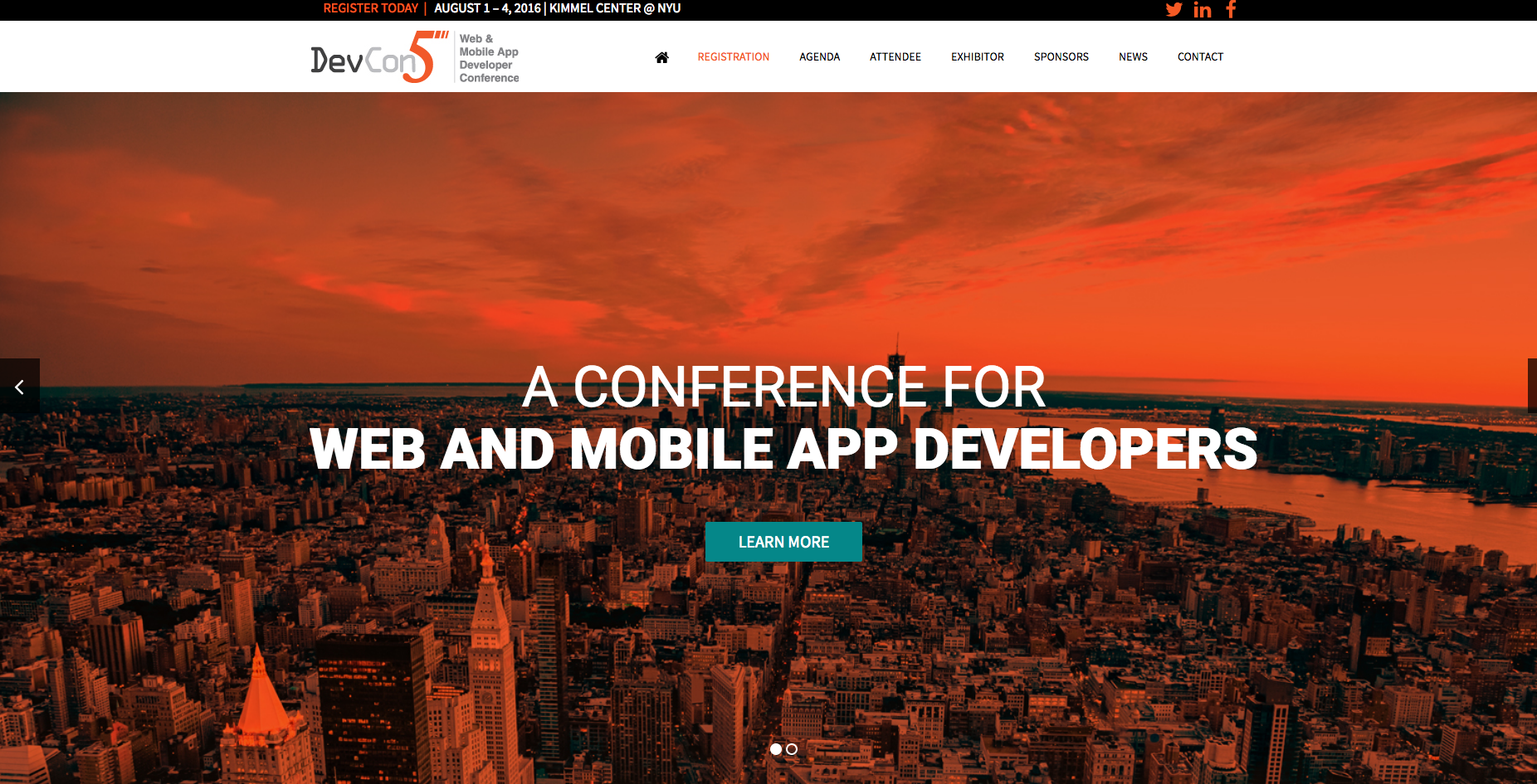Viewport: 1537px width, 784px height.
Task: Open the Attendee menu
Action: [895, 57]
